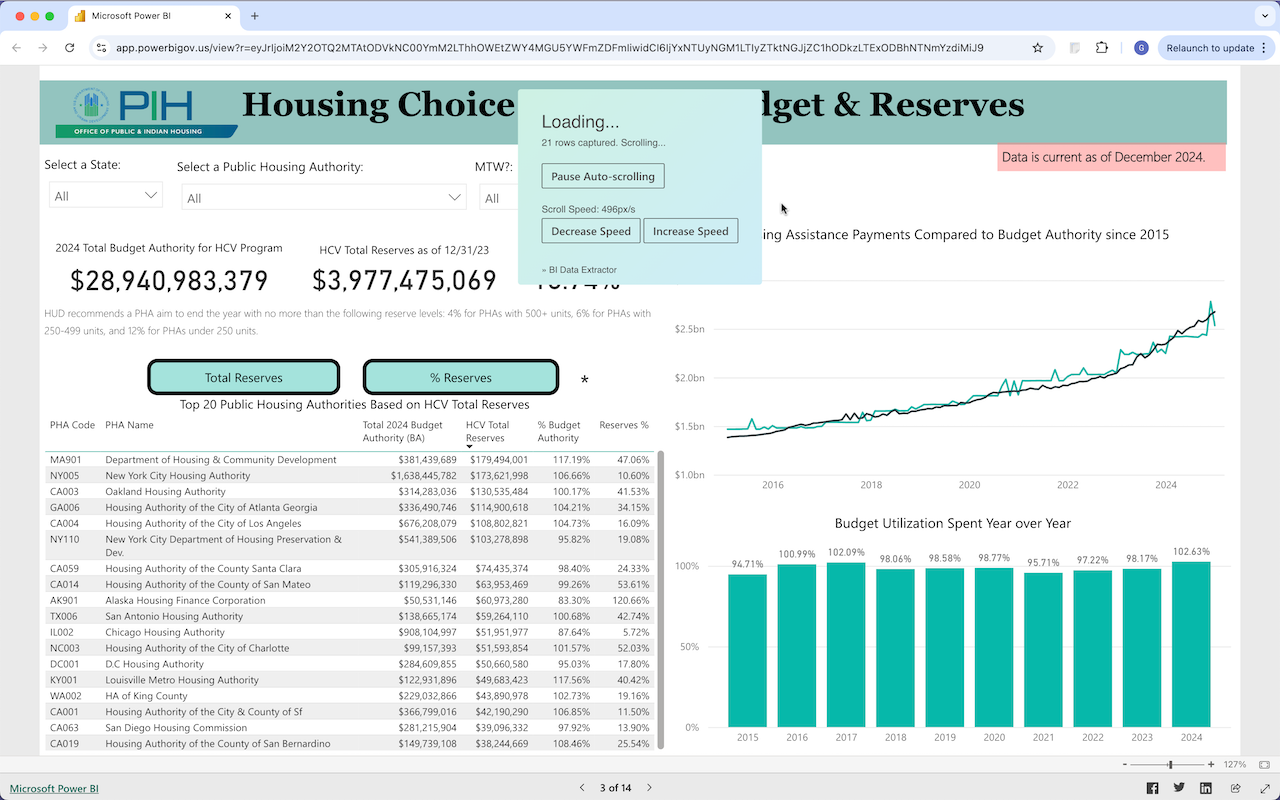This screenshot has width=1280, height=800.
Task: Click the fit-to-page icon next to zoom level
Action: coord(1264,764)
